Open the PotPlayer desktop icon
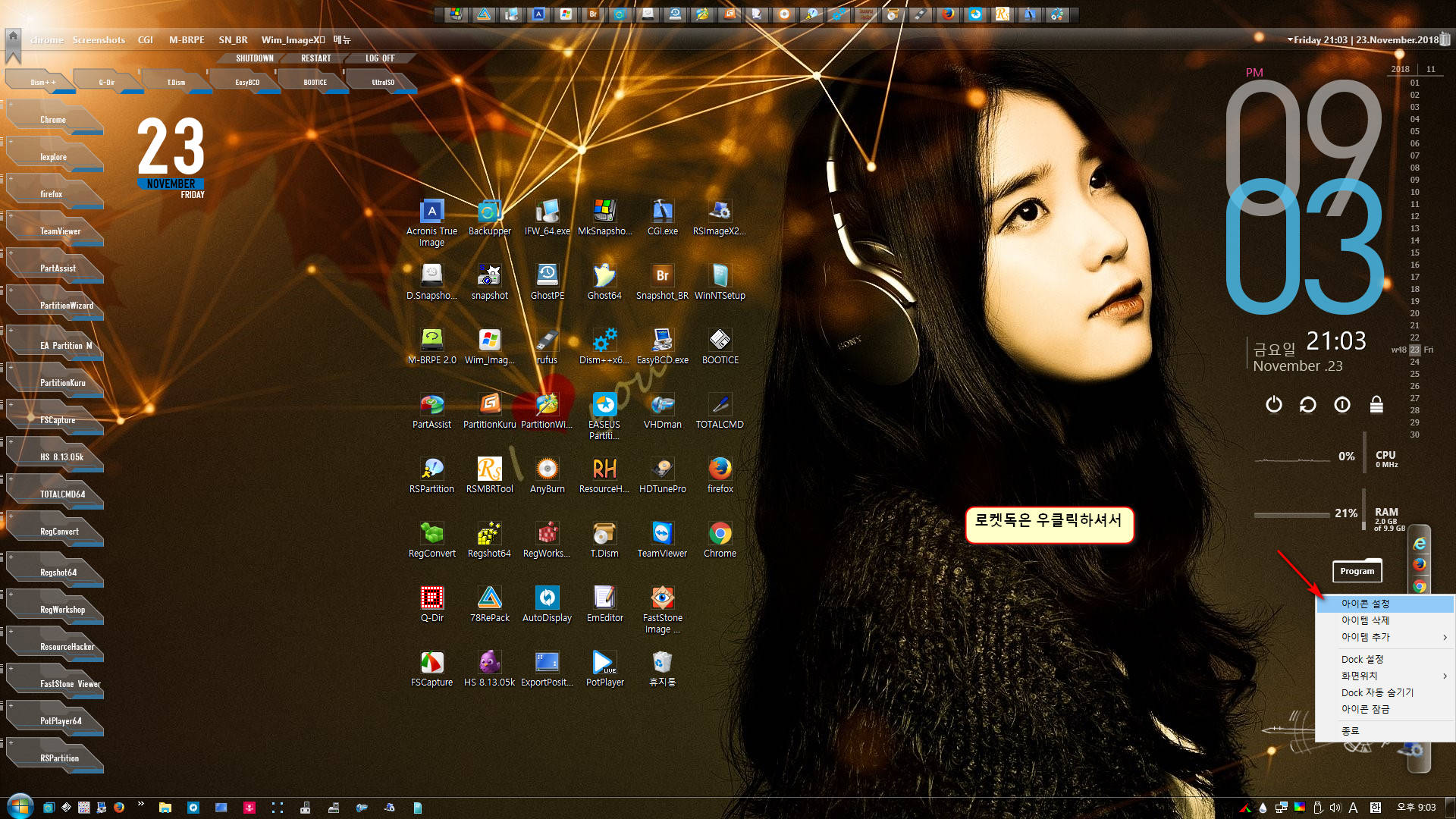The height and width of the screenshot is (819, 1456). point(604,668)
